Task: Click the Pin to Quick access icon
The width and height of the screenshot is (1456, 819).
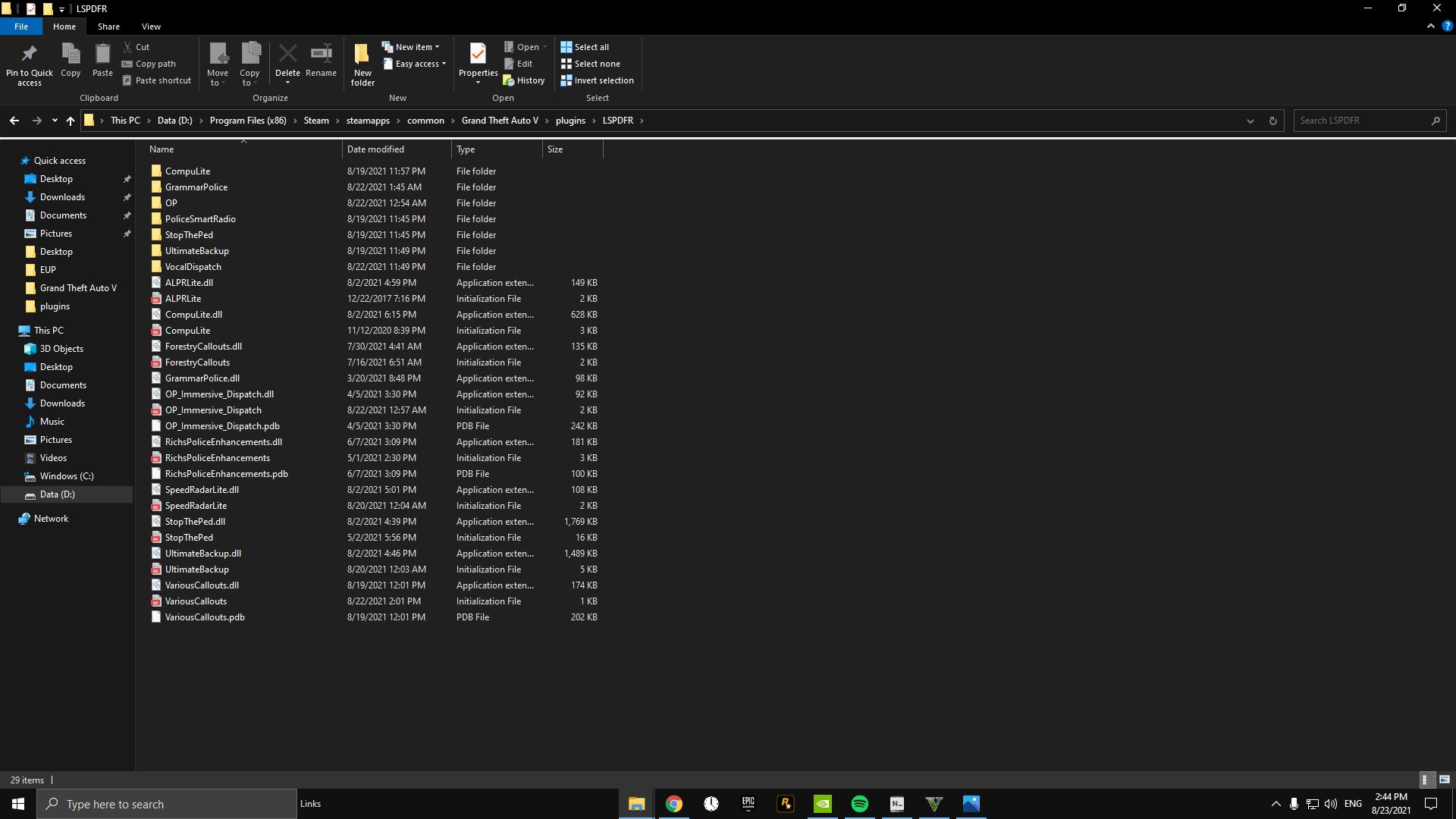Action: (29, 54)
